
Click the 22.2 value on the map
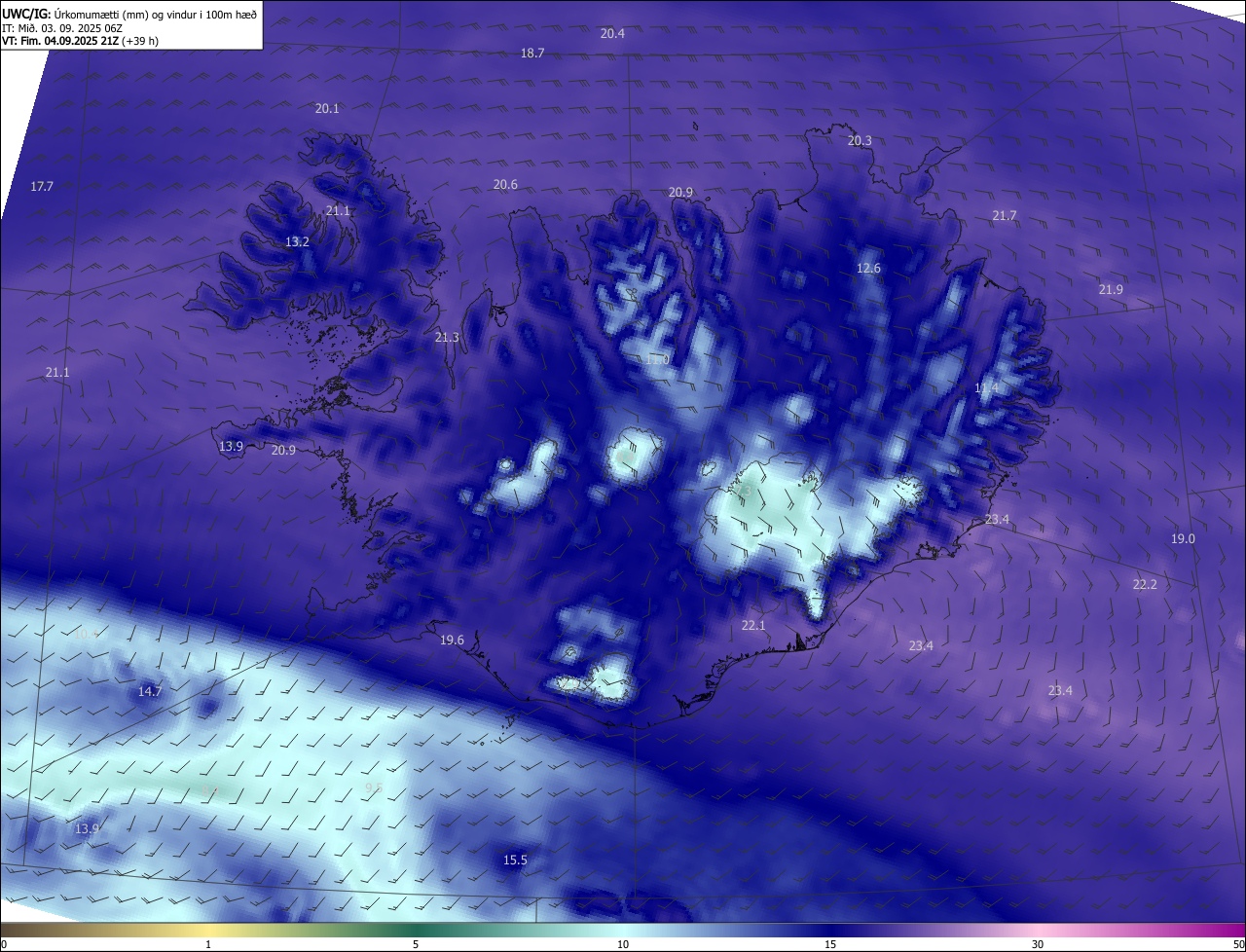click(1145, 585)
